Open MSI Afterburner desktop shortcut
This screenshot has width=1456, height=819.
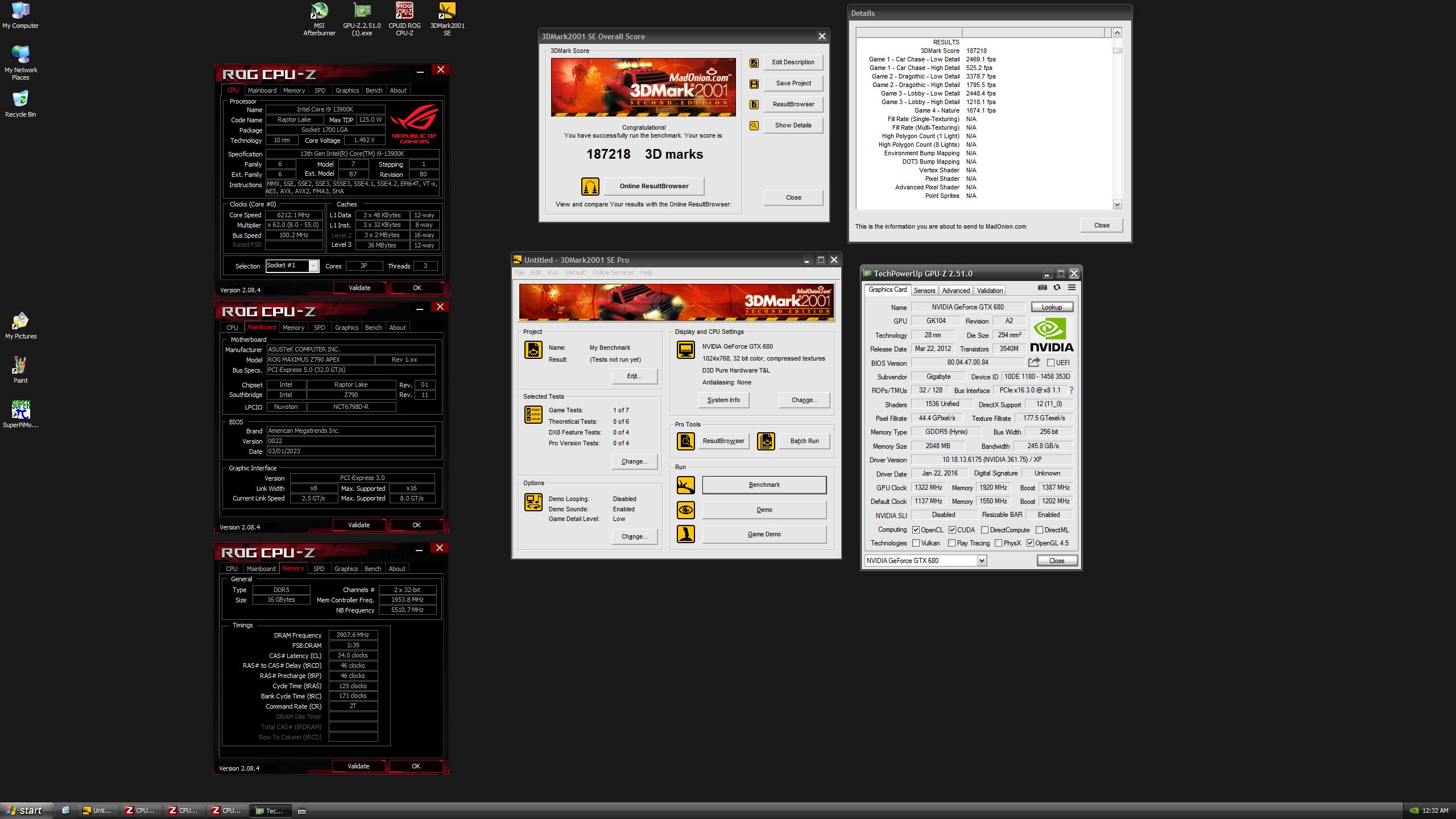coord(319,19)
